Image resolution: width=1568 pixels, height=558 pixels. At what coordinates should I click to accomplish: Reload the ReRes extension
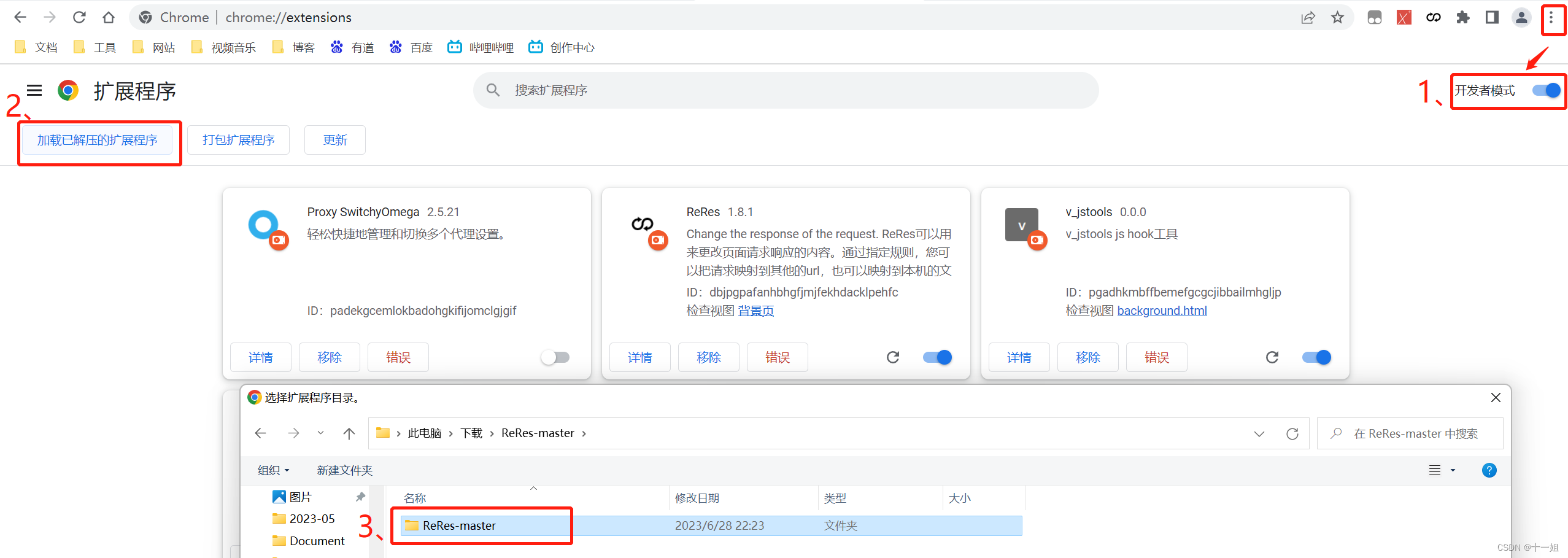(x=893, y=357)
